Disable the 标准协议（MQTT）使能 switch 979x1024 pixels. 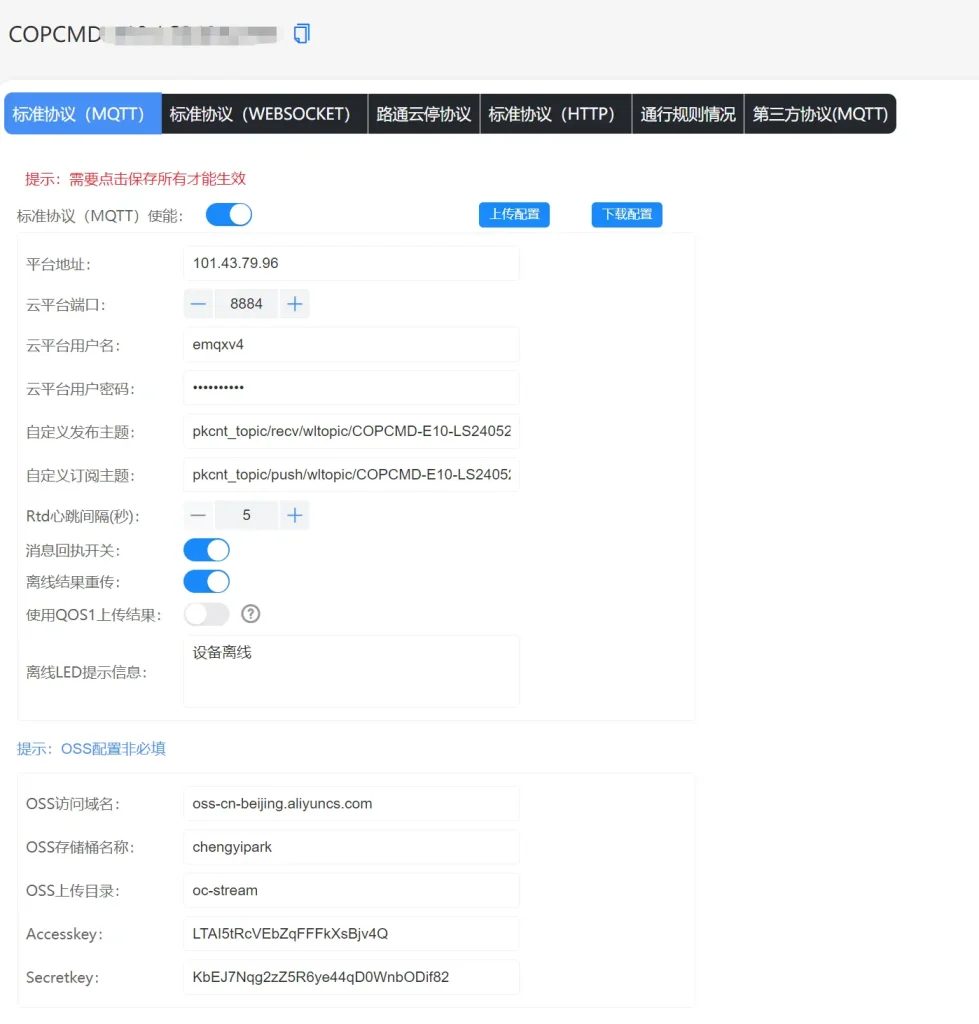pyautogui.click(x=229, y=214)
